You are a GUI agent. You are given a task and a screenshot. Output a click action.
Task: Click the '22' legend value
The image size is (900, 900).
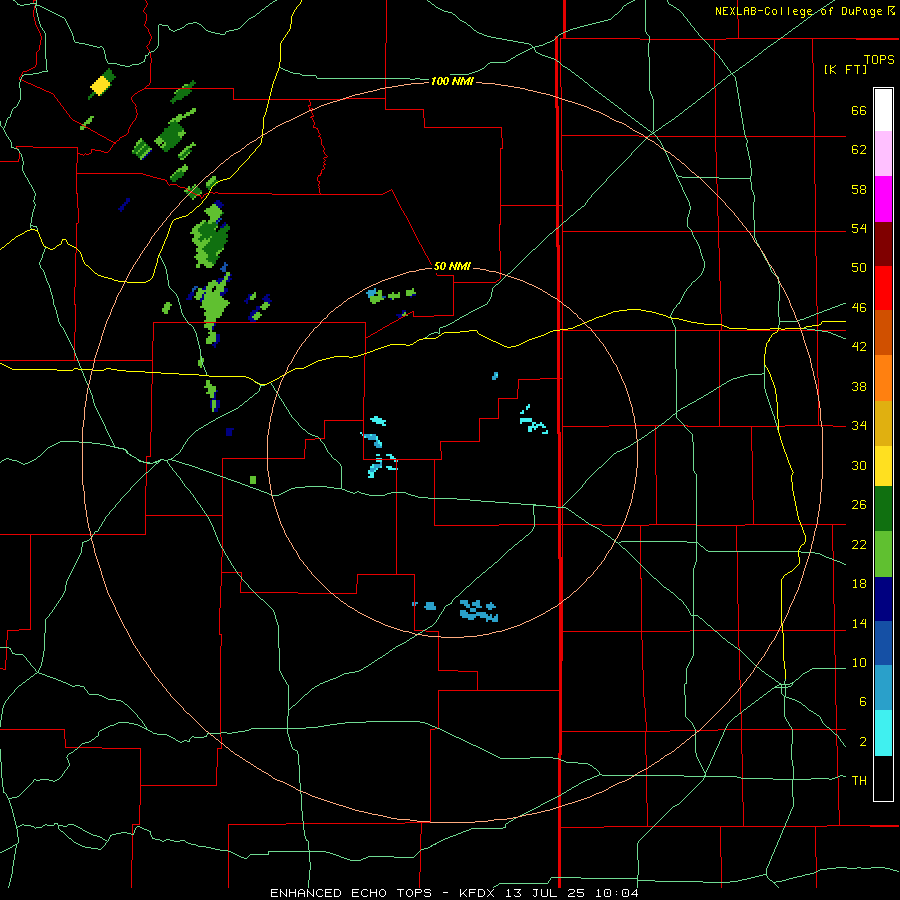[x=859, y=544]
